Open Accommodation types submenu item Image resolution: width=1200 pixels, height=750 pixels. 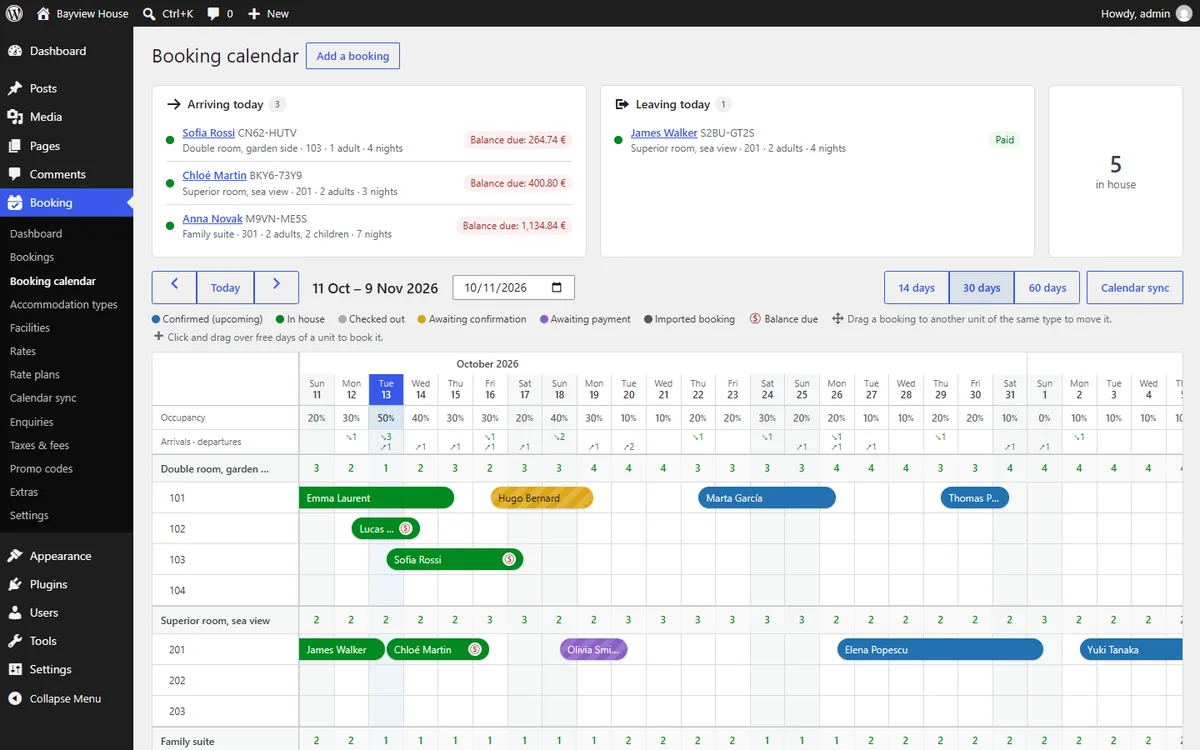[64, 304]
